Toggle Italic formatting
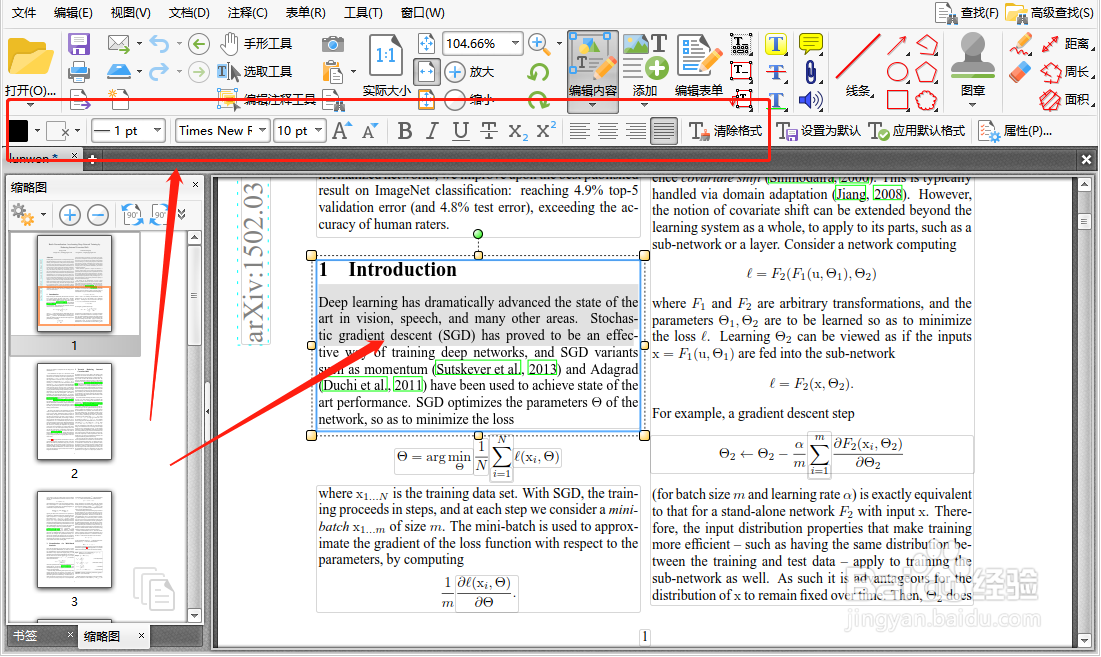This screenshot has width=1101, height=657. click(432, 131)
